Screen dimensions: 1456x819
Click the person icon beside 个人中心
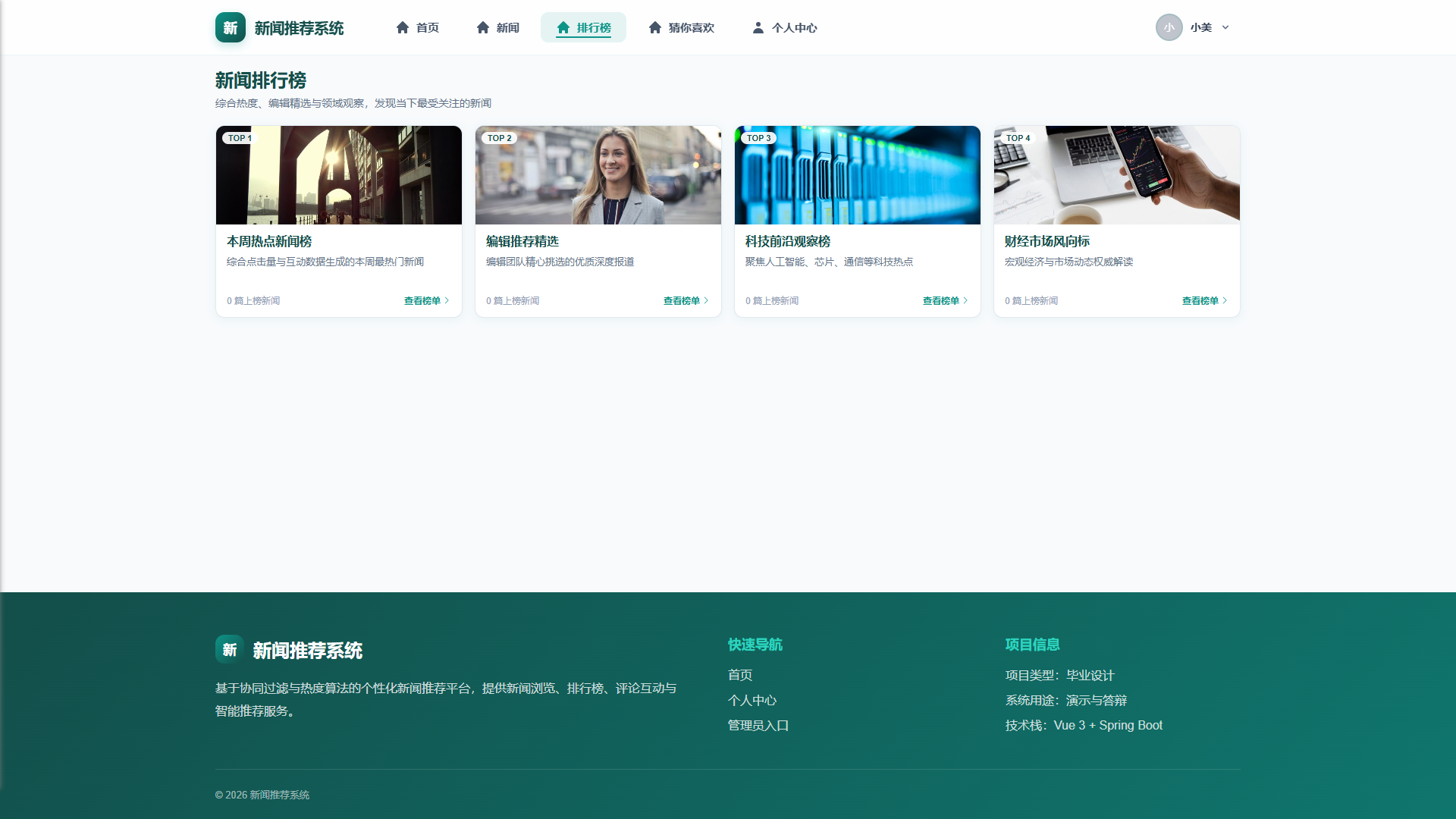758,27
